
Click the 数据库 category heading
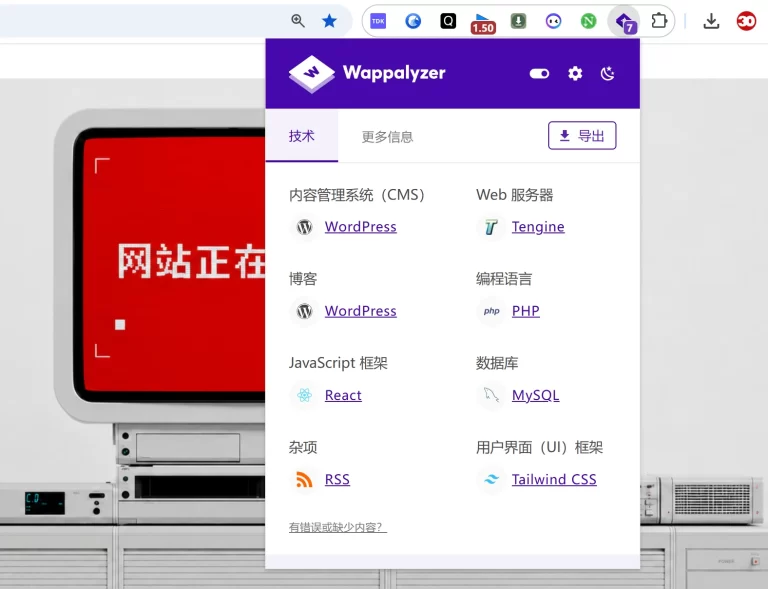497,363
